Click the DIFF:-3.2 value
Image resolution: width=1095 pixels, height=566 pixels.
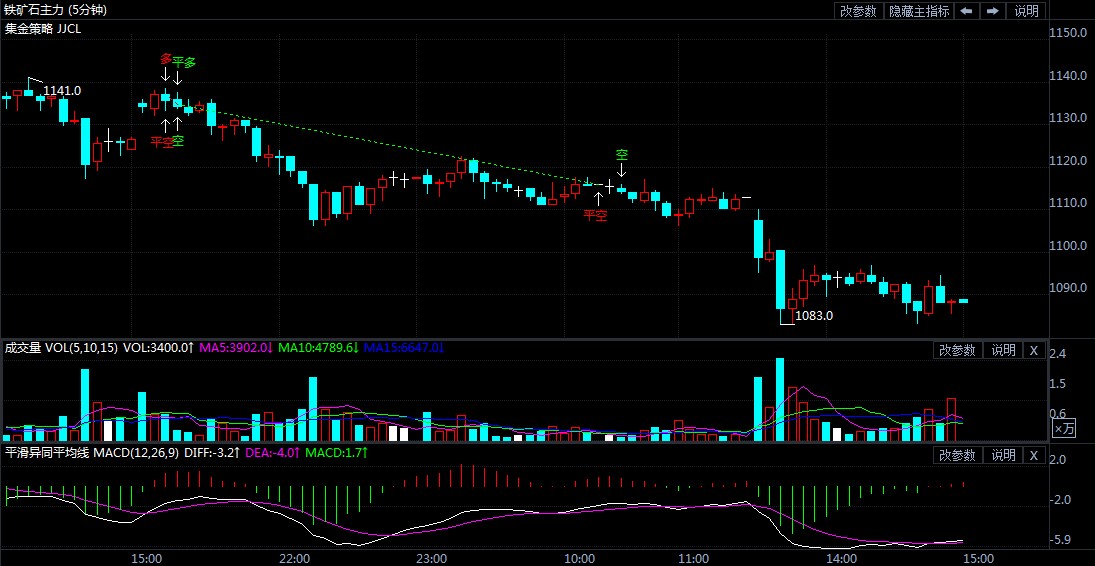212,453
